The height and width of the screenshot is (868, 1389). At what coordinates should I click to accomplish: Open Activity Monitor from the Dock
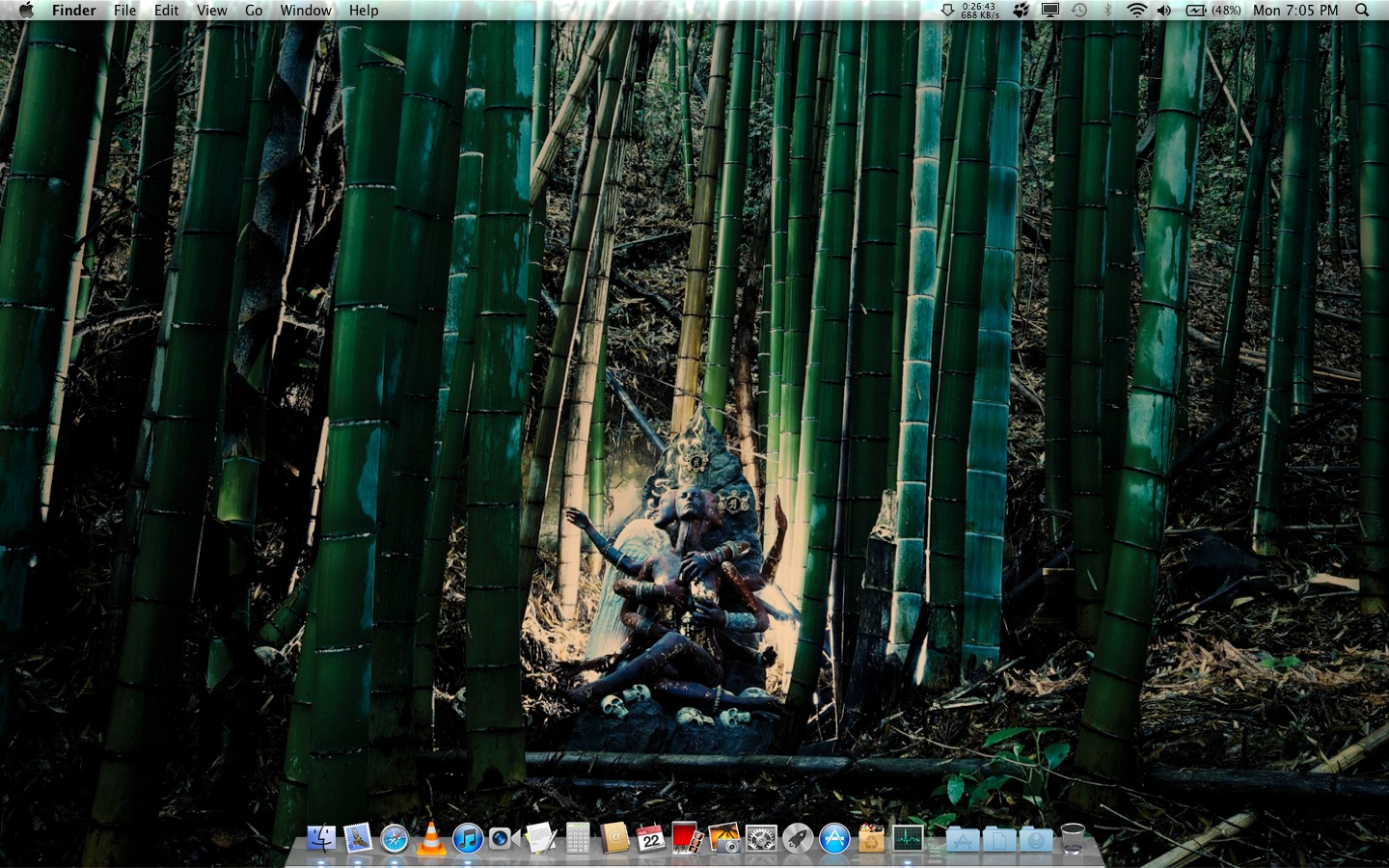coord(908,838)
